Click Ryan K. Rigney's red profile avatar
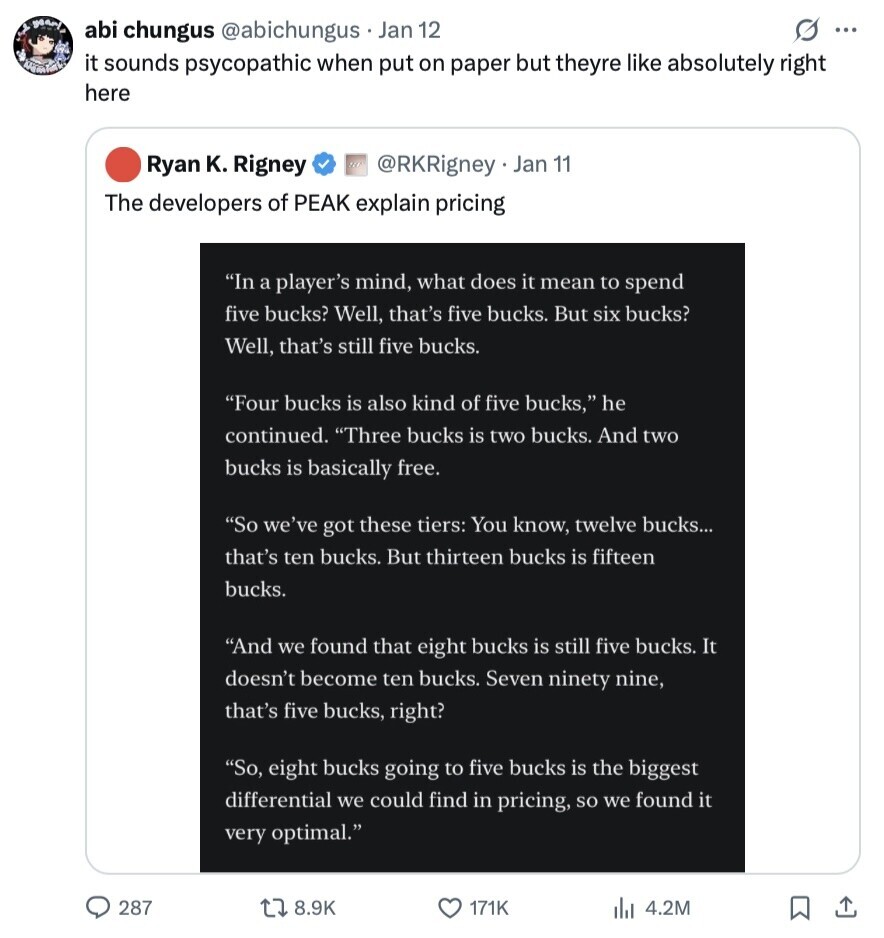Viewport: 884px width, 938px height. [122, 164]
